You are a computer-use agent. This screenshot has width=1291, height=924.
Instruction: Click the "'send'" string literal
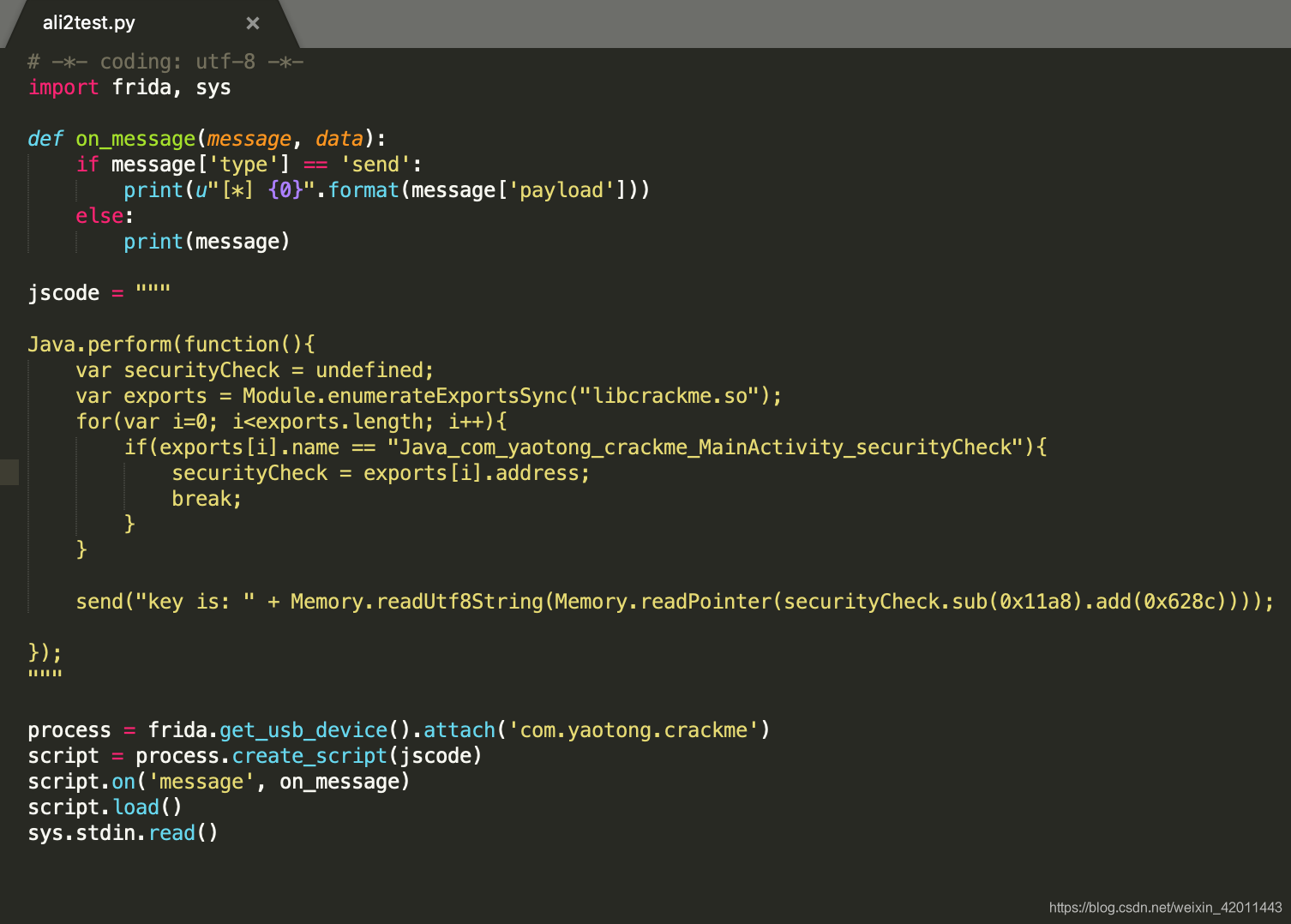pos(375,165)
